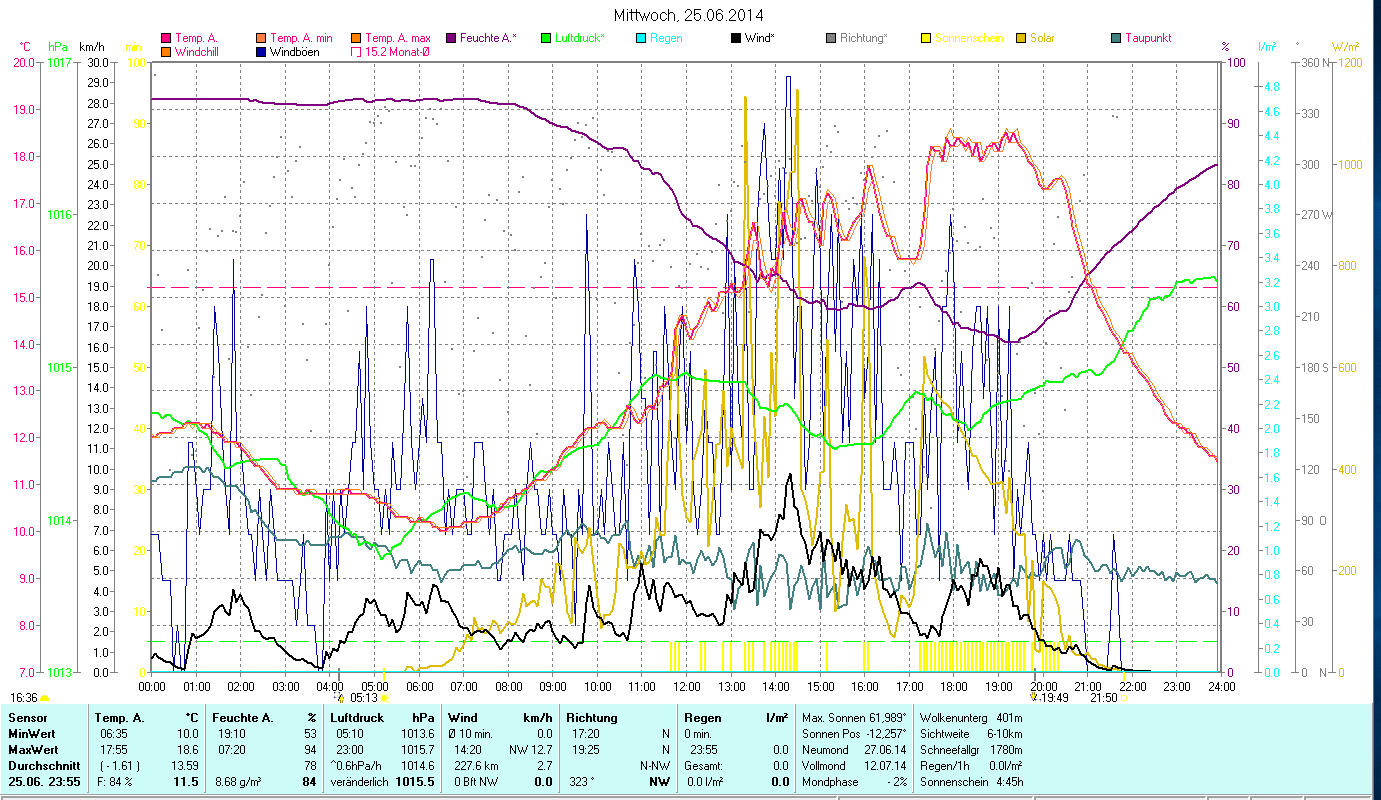Click the Gesamt: rain total label
Screen dimensions: 1381x800
[702, 766]
